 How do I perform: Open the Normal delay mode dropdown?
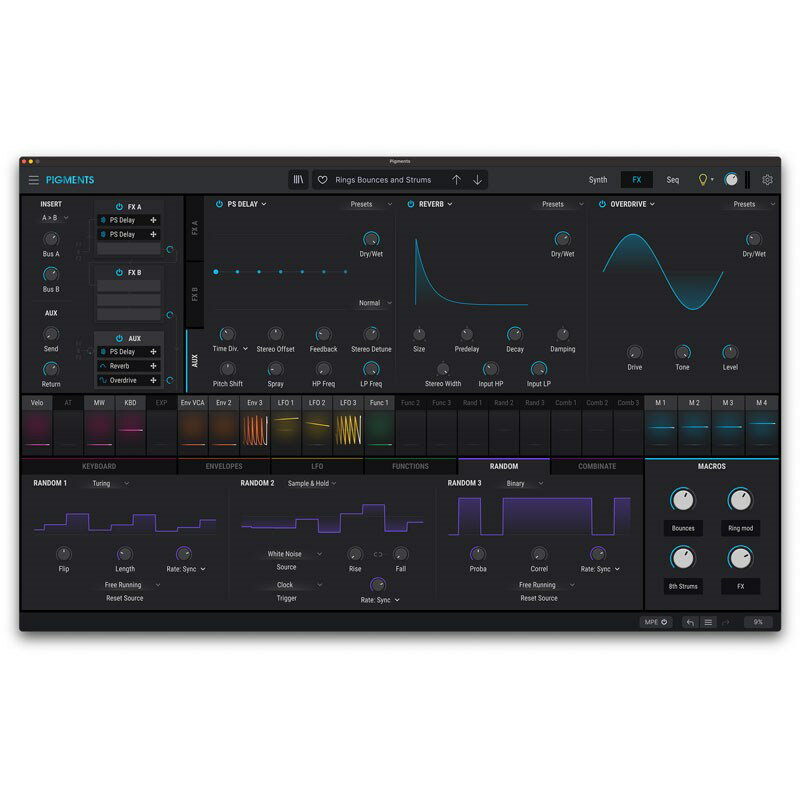375,303
